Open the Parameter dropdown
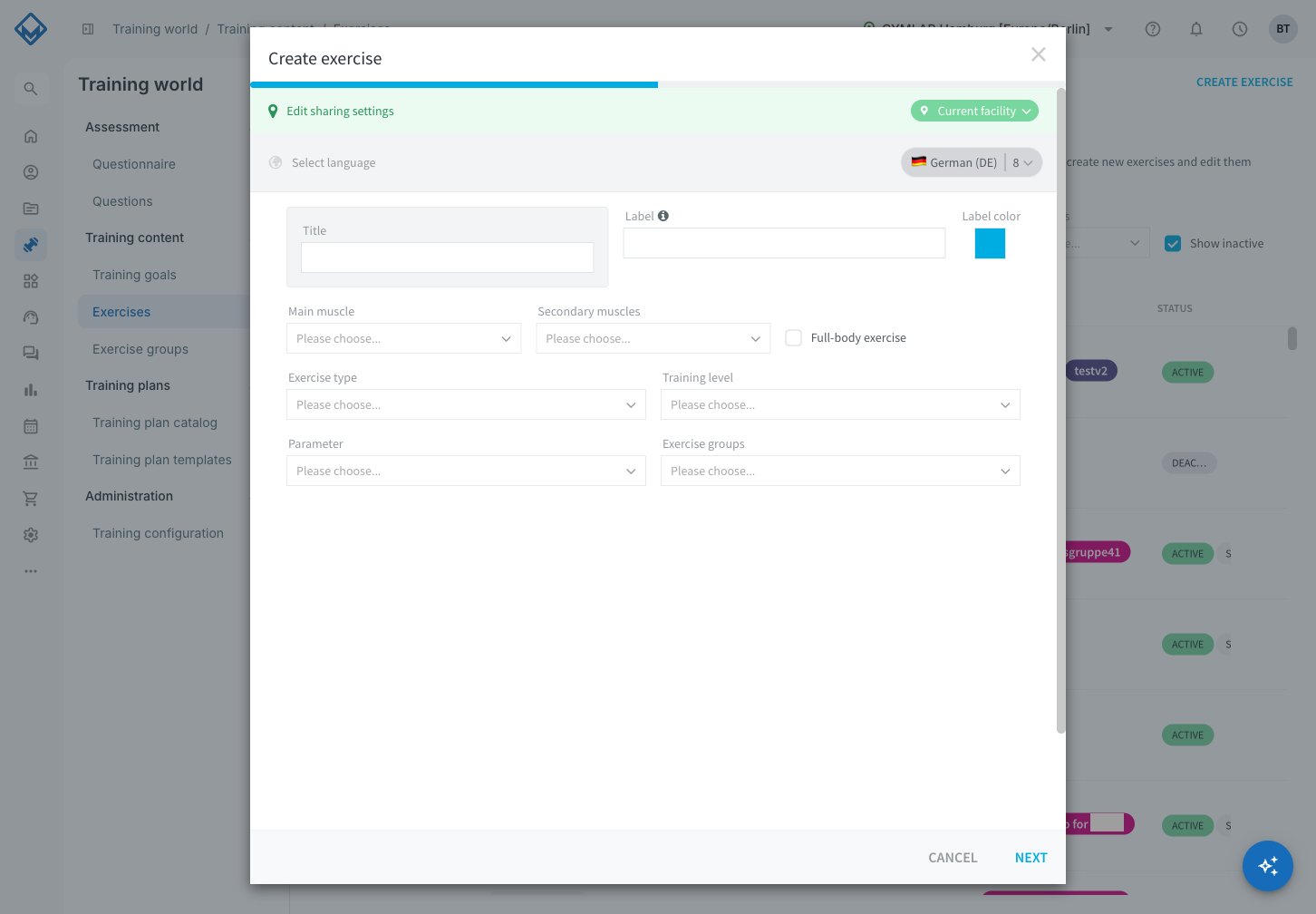Viewport: 1316px width, 914px height. (x=467, y=471)
